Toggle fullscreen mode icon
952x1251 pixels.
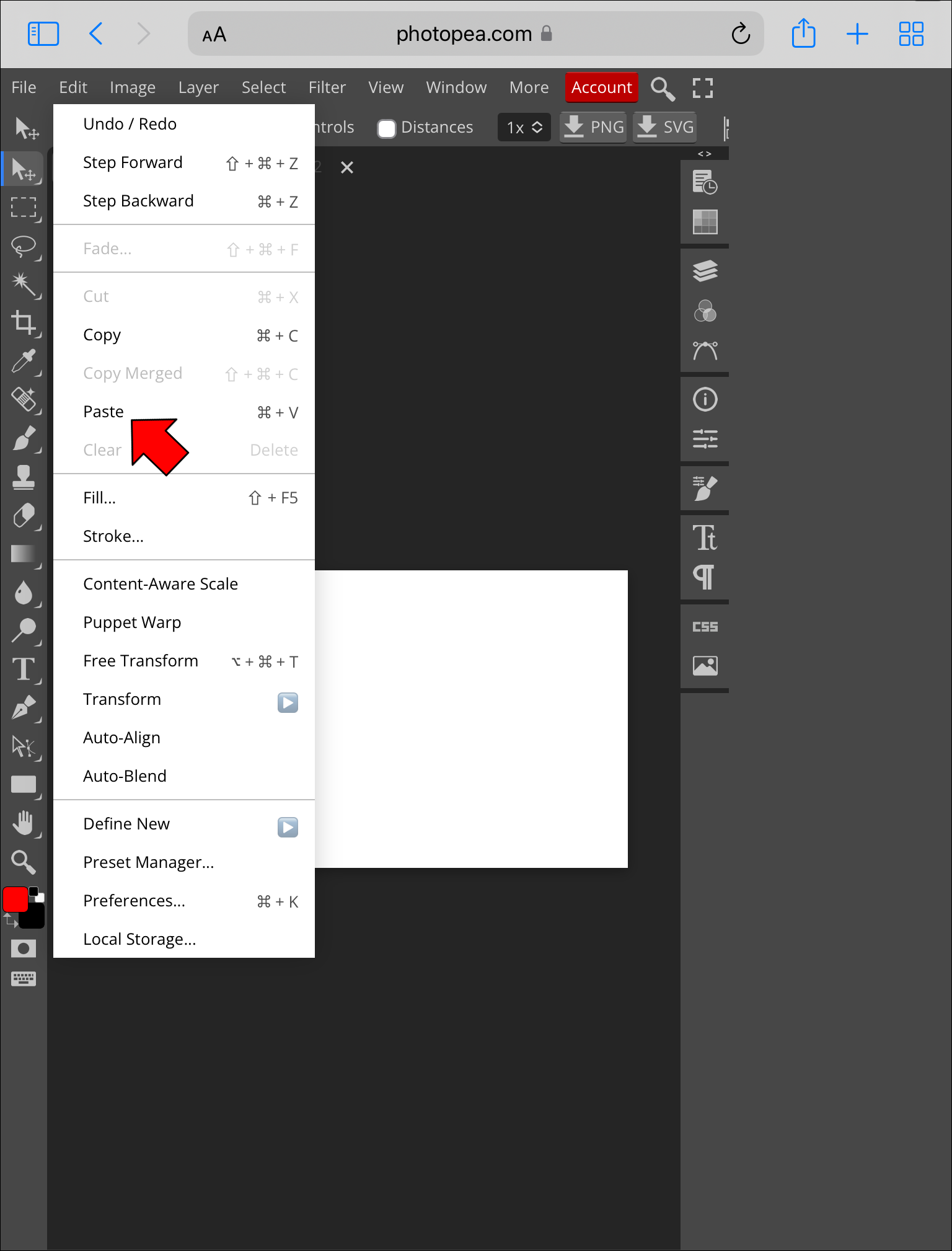pyautogui.click(x=703, y=88)
